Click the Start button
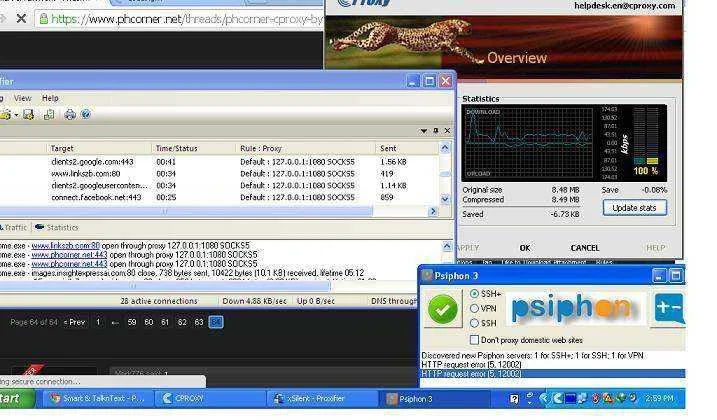 (16, 398)
